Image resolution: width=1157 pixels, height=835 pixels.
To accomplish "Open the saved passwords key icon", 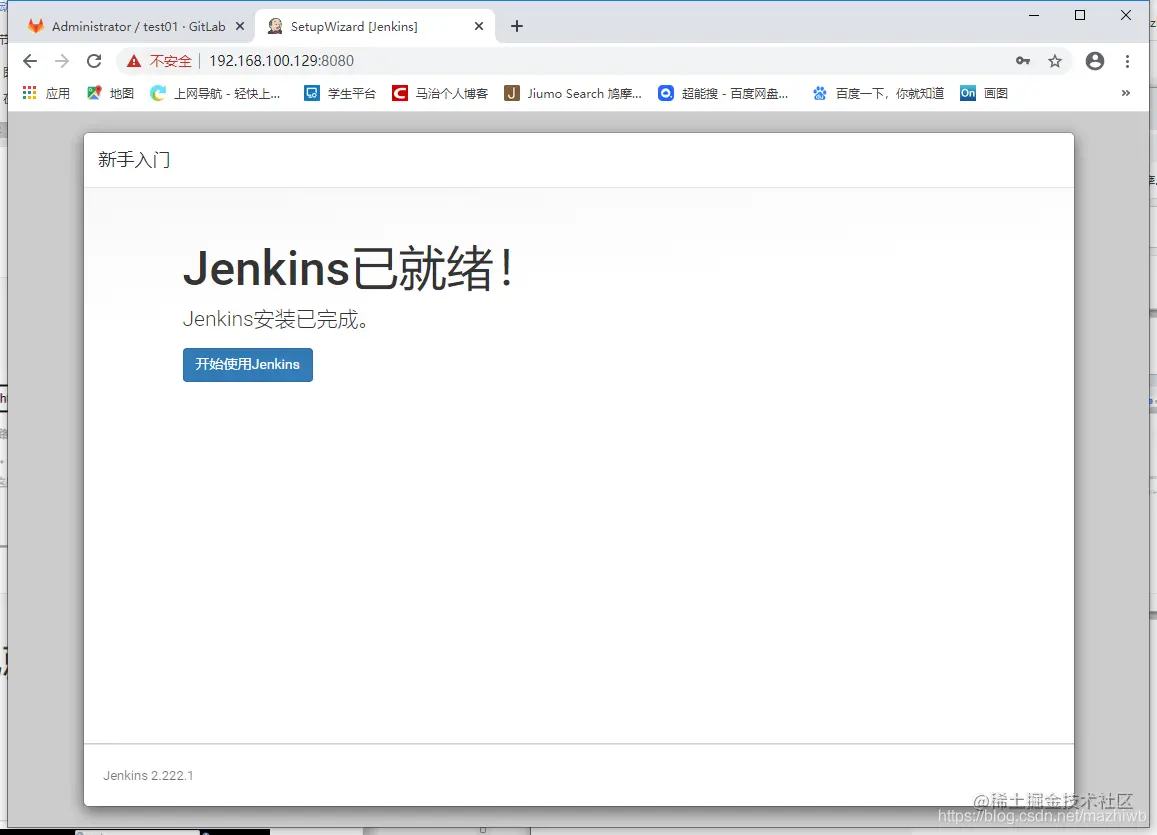I will coord(1023,61).
